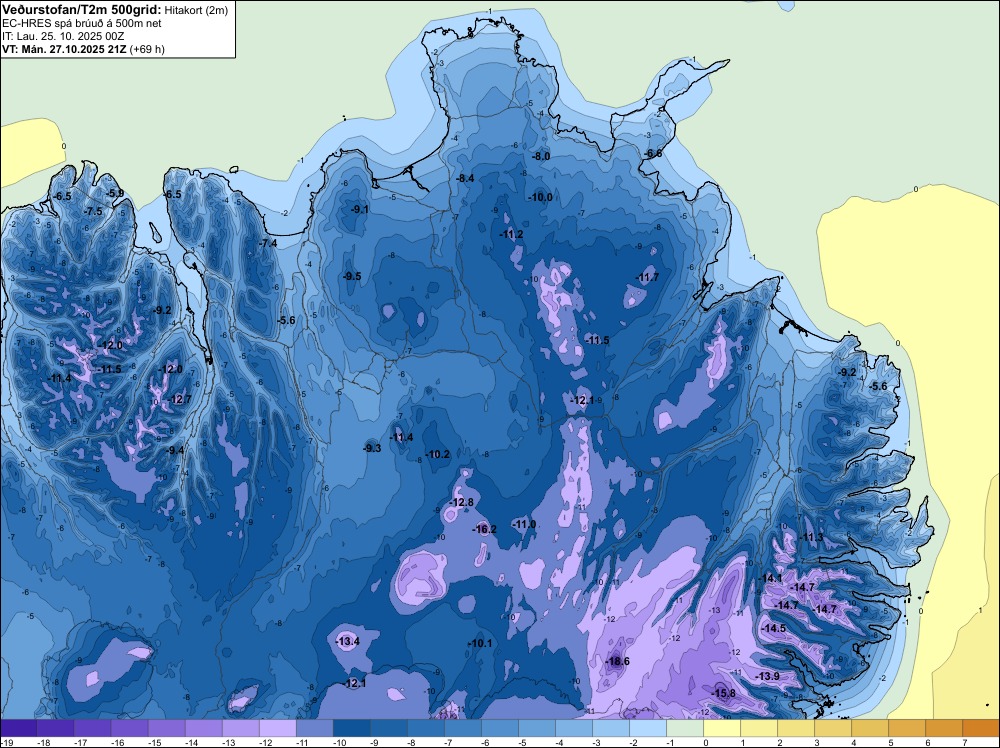The height and width of the screenshot is (748, 1000).
Task: Click the legend swatch between 3 and 4
Action: coord(833,728)
